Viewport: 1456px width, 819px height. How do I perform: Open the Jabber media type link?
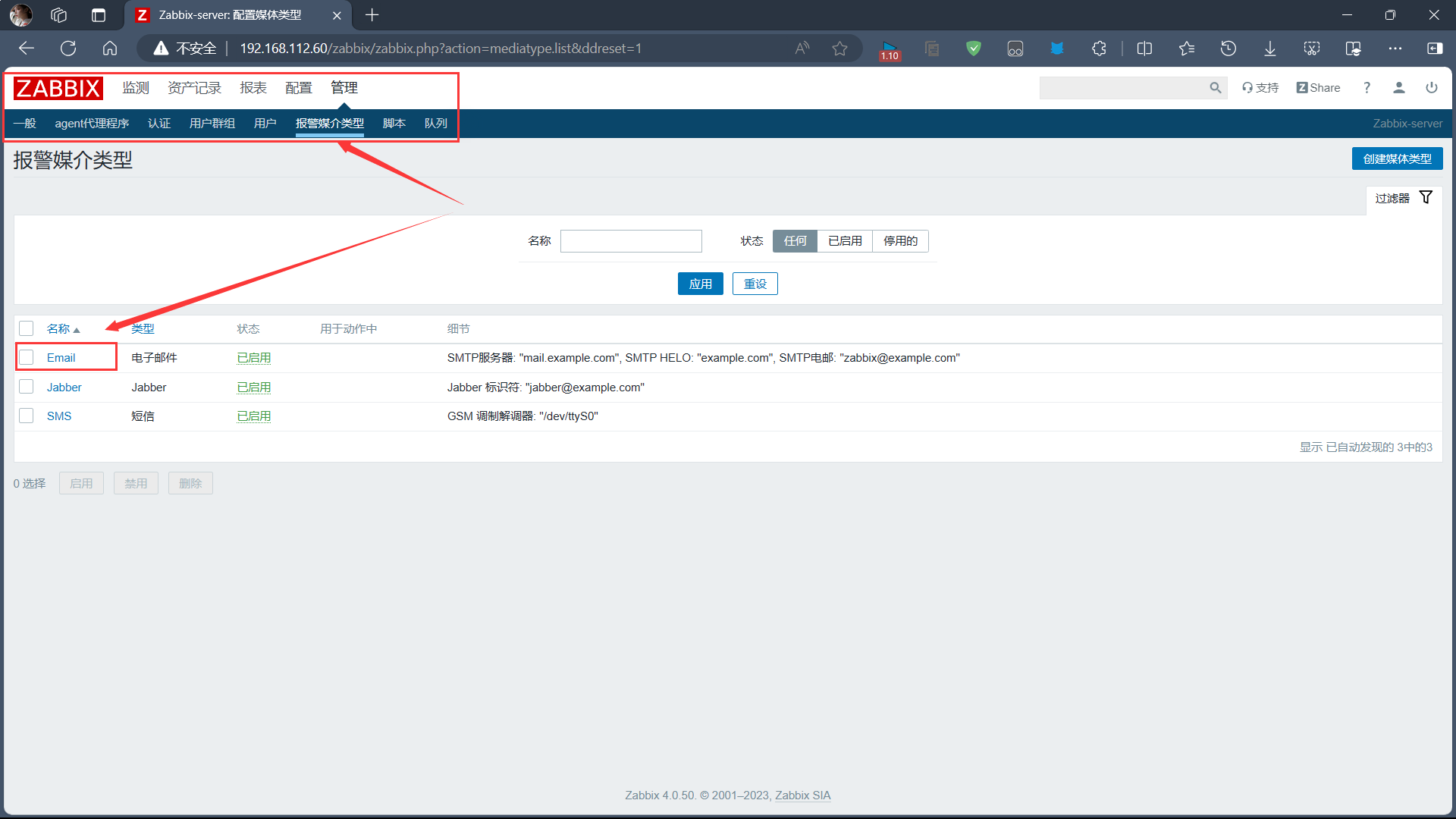(x=64, y=388)
